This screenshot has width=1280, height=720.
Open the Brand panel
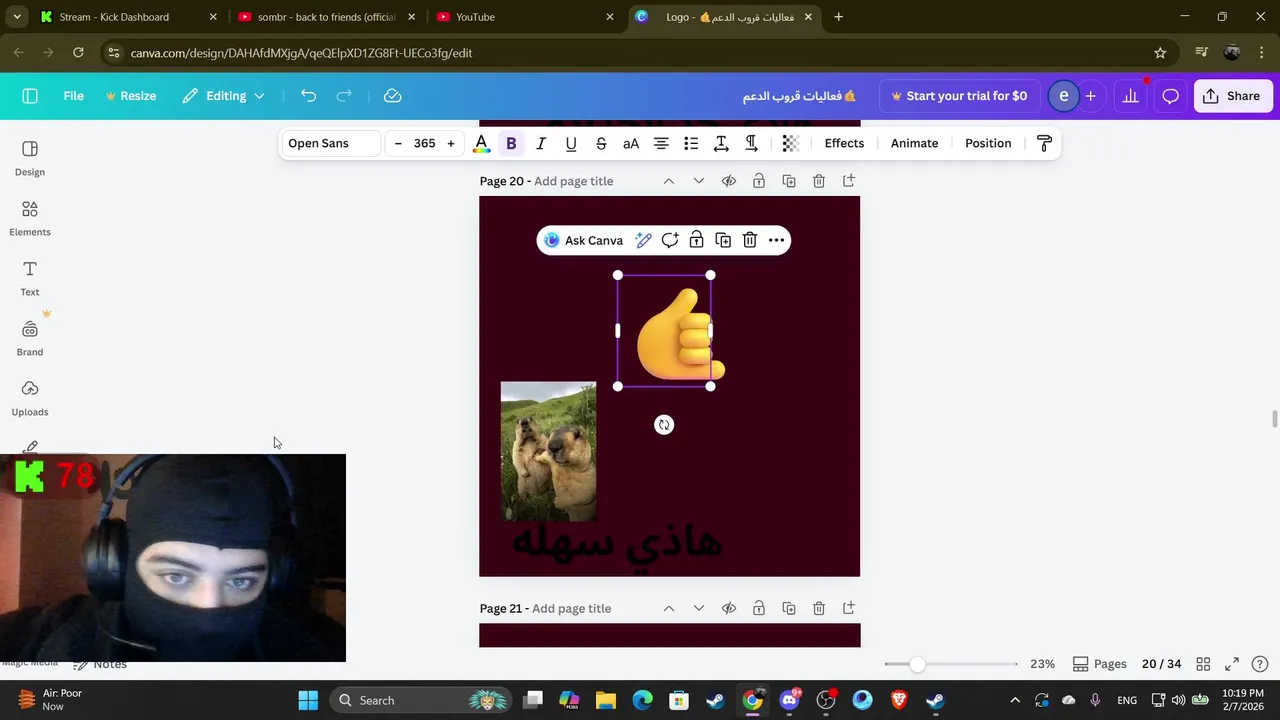click(30, 338)
